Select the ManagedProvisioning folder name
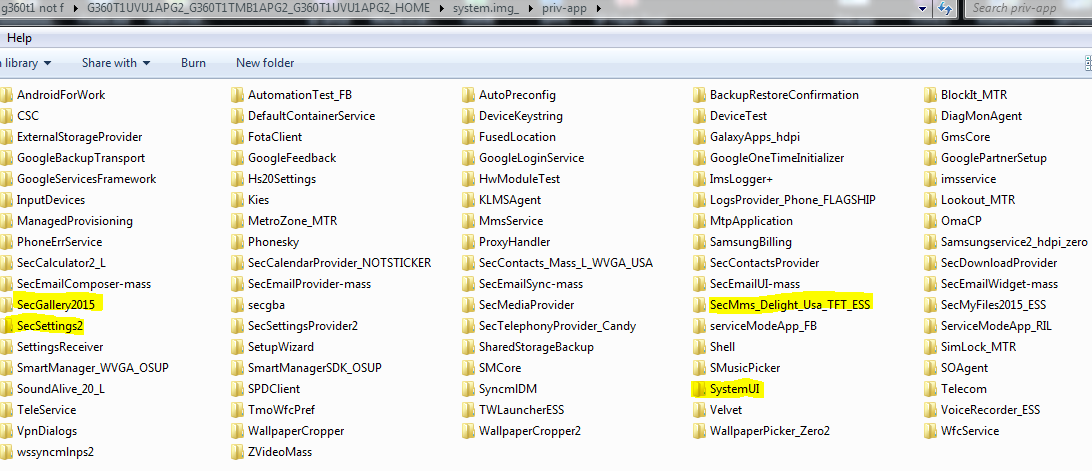The image size is (1092, 471). [x=75, y=221]
